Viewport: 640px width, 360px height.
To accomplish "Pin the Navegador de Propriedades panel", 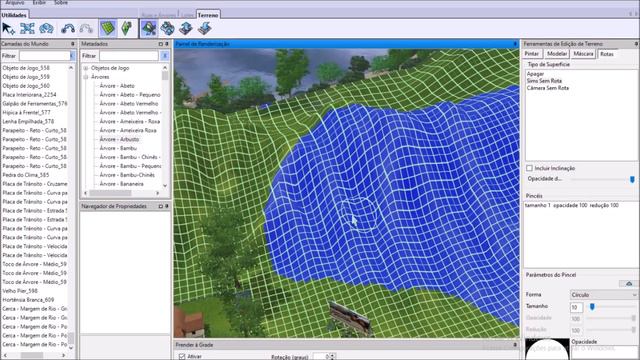I will [167, 206].
